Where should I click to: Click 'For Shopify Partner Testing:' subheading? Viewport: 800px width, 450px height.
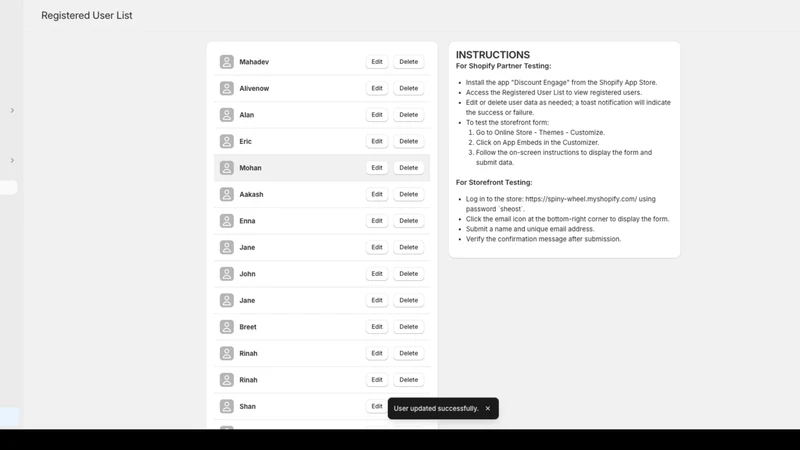click(504, 66)
